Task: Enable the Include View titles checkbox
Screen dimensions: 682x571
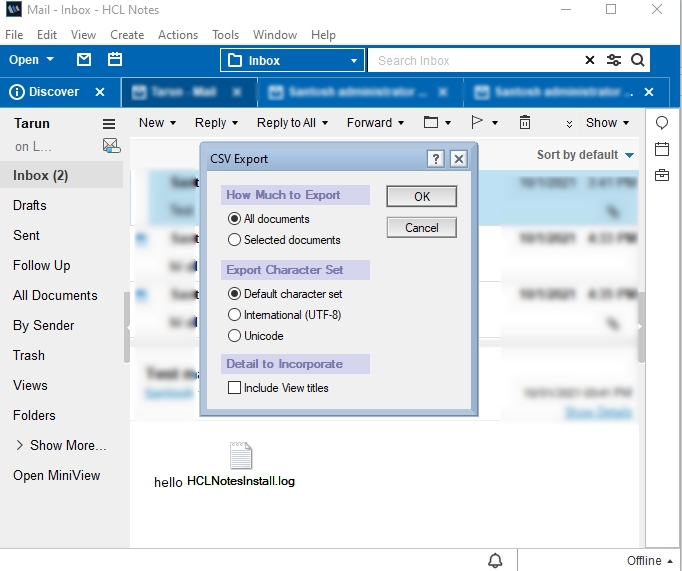Action: coord(235,388)
